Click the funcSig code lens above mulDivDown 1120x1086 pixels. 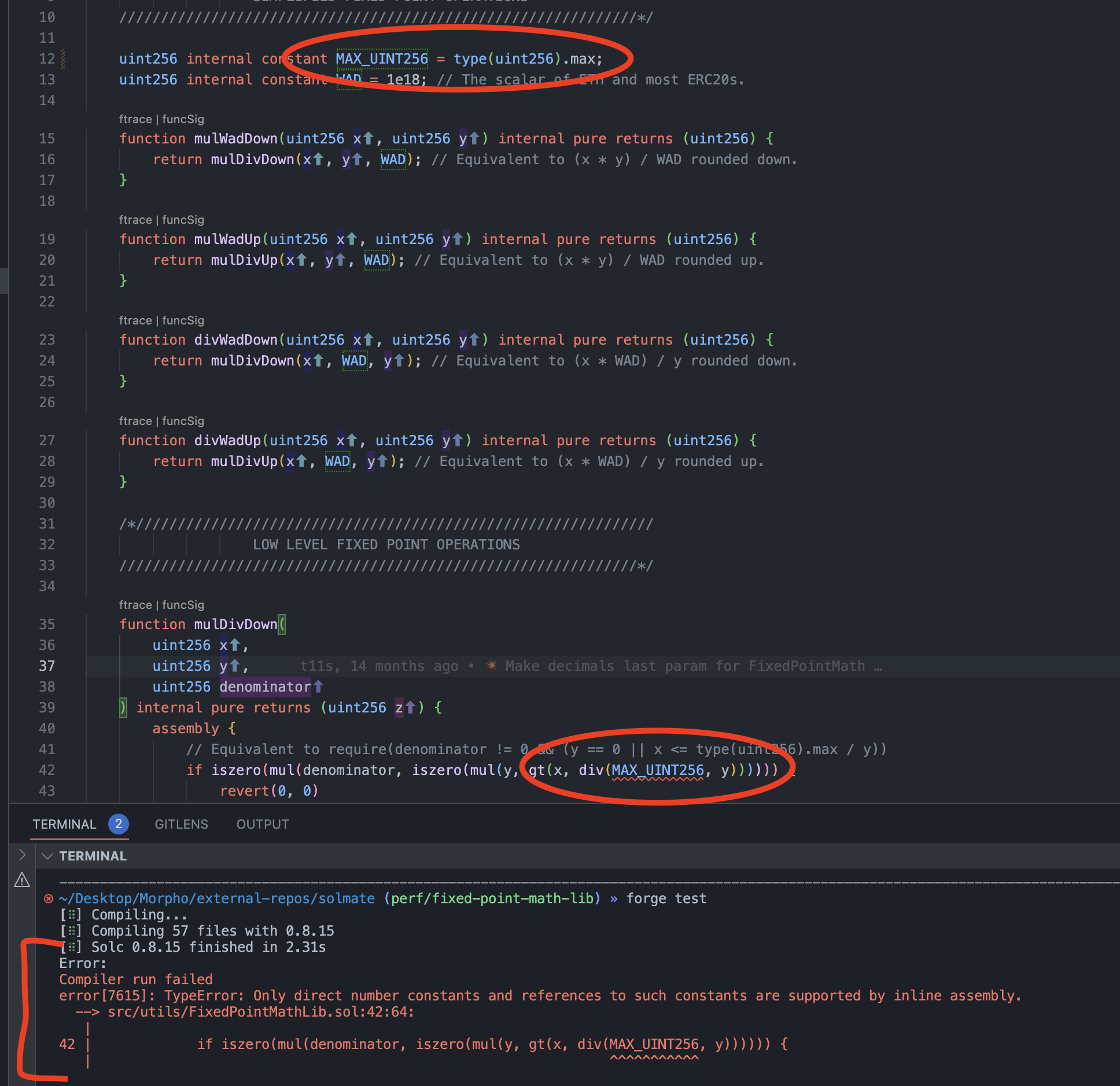coord(183,605)
